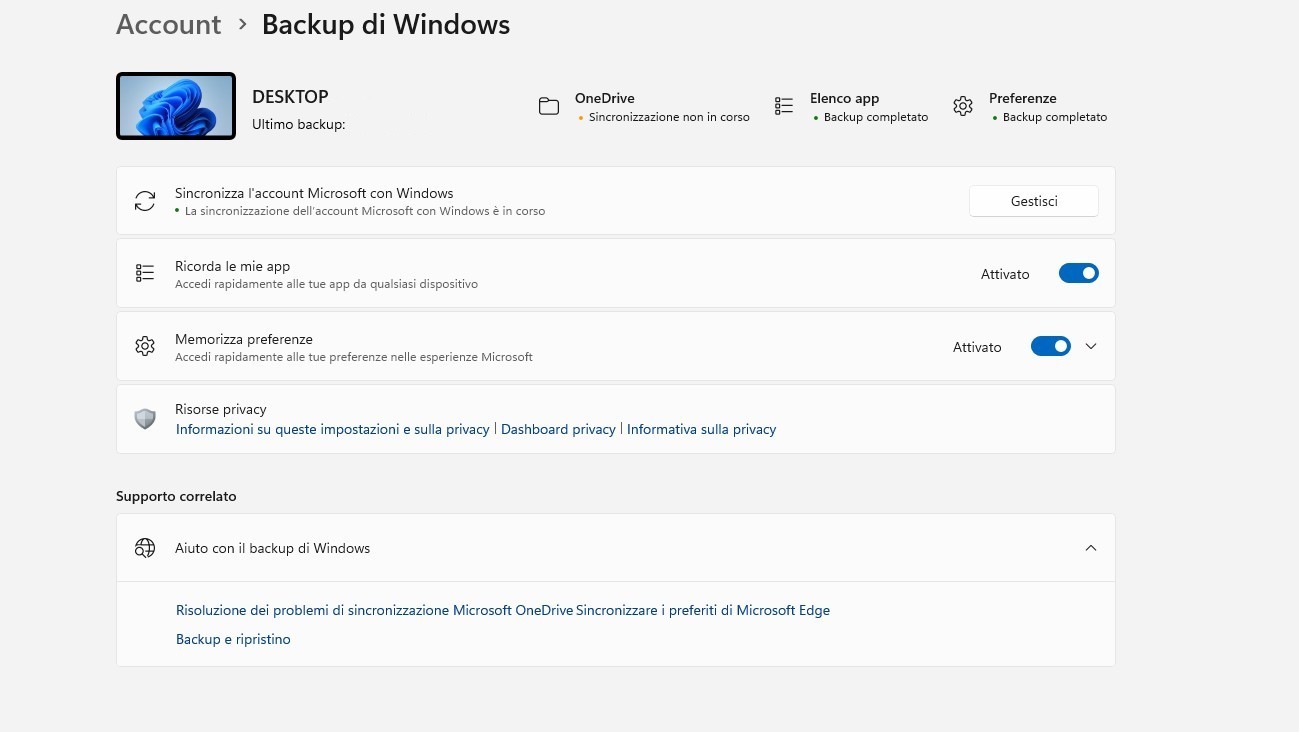This screenshot has width=1299, height=732.
Task: Click the sync arrows icon
Action: point(145,201)
